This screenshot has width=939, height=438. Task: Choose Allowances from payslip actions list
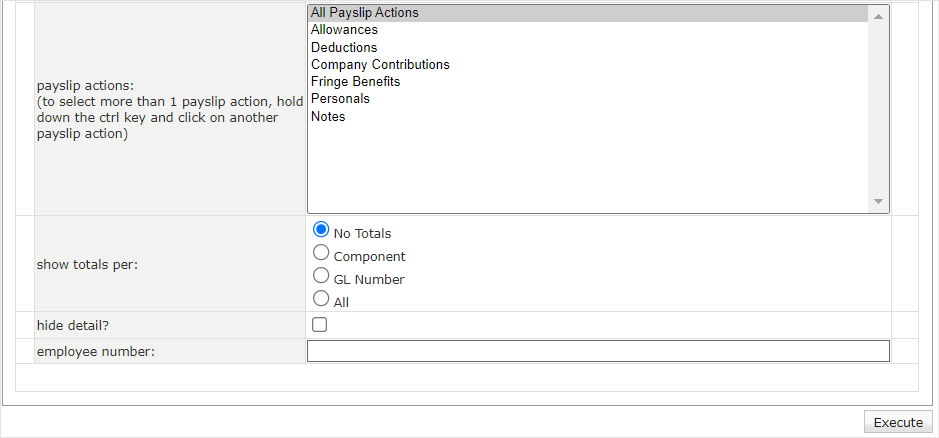344,30
